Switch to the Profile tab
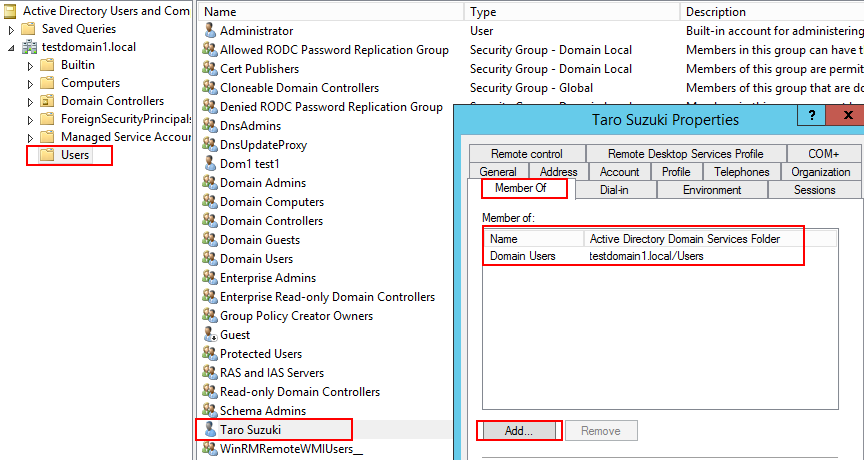This screenshot has width=864, height=460. tap(676, 172)
